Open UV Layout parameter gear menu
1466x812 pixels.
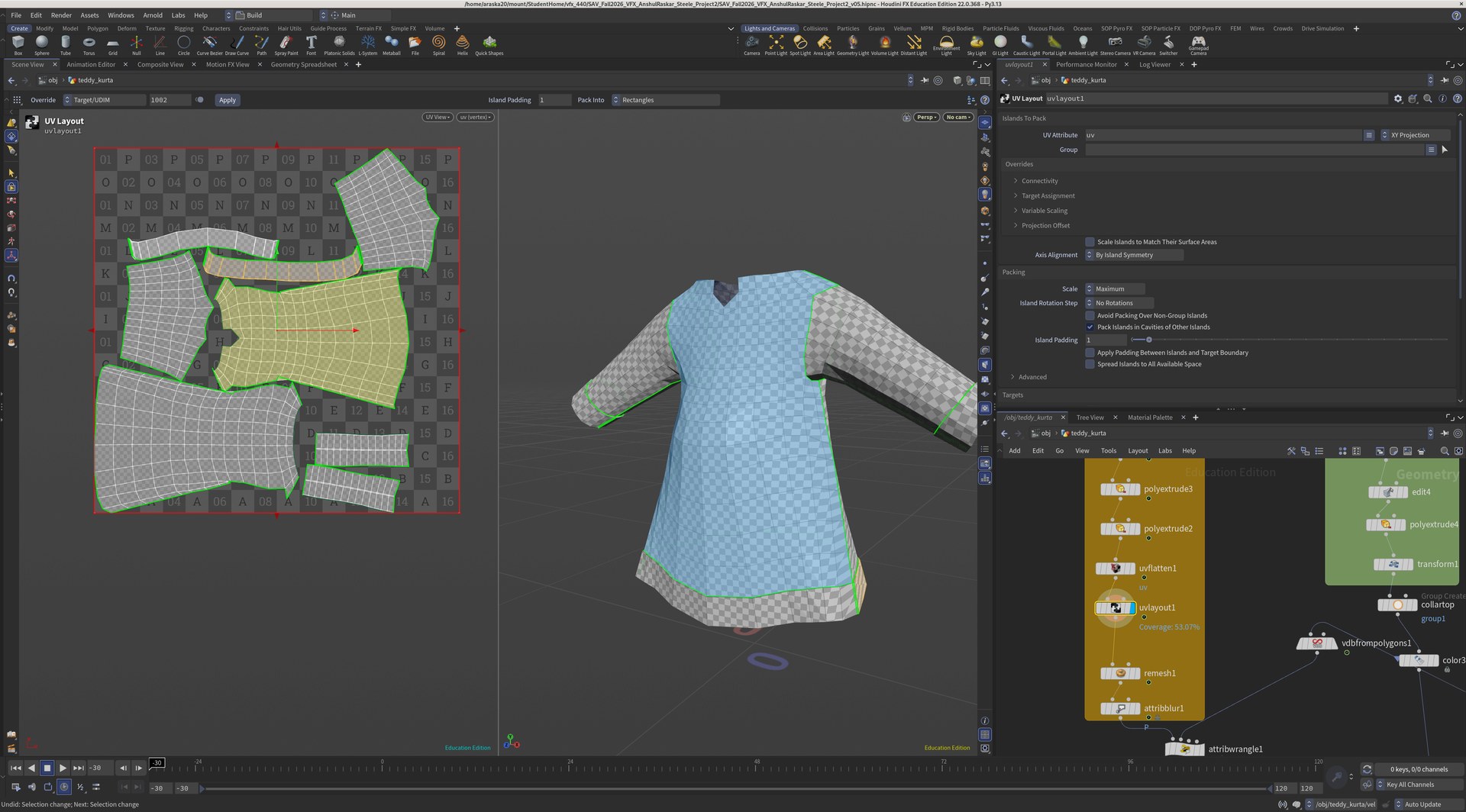click(1398, 98)
